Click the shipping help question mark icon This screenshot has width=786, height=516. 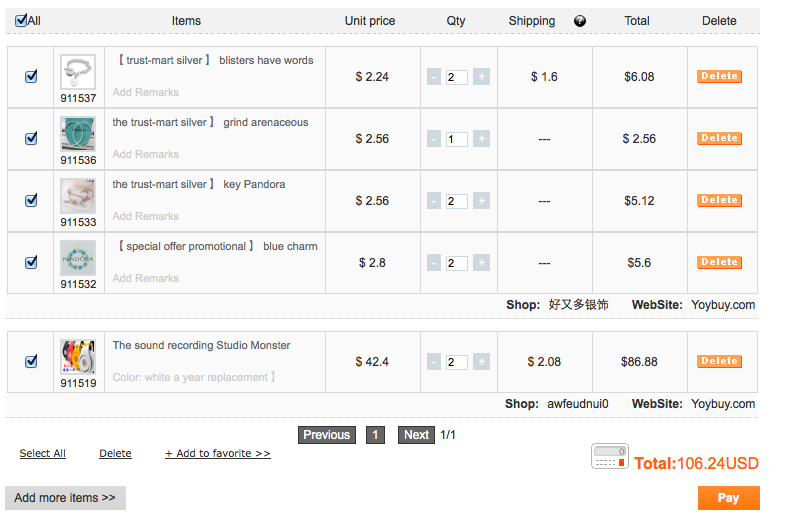[580, 21]
